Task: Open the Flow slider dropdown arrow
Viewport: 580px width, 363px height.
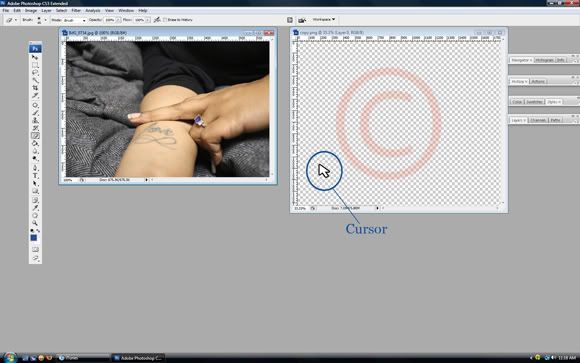Action: (148, 20)
